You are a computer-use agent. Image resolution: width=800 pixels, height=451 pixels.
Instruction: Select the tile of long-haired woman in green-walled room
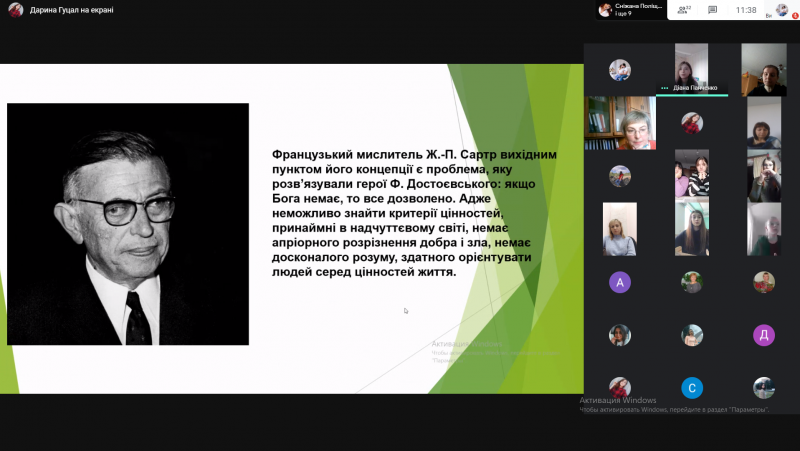[x=692, y=229]
